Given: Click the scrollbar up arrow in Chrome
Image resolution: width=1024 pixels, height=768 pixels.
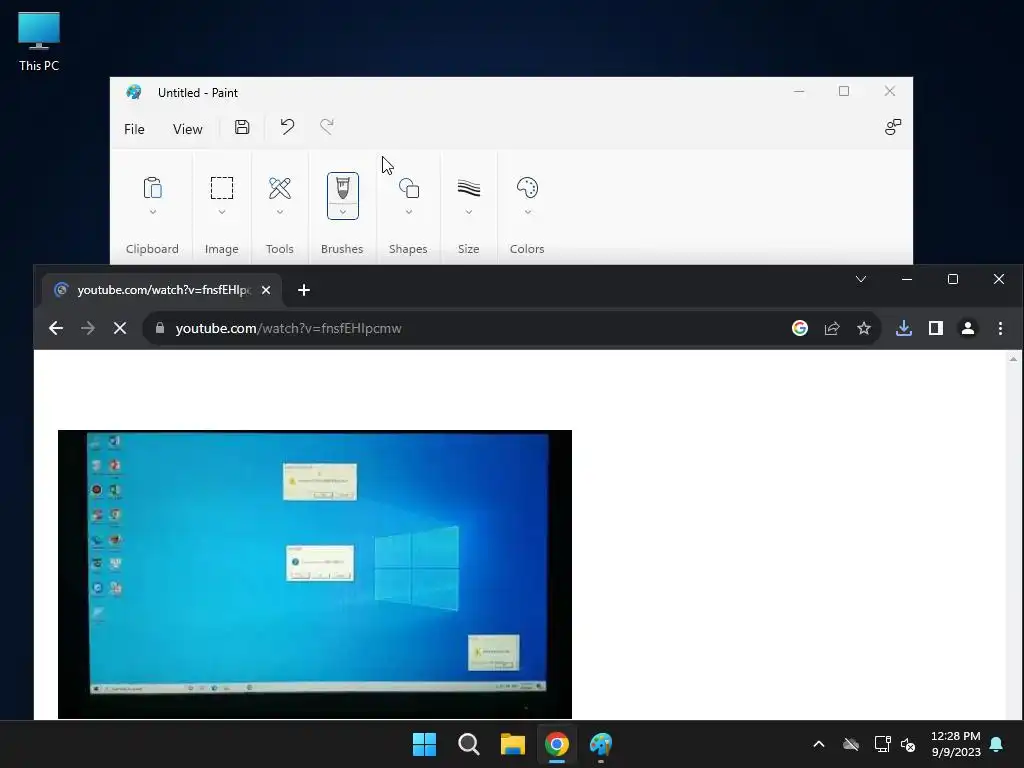Looking at the screenshot, I should [x=1014, y=359].
